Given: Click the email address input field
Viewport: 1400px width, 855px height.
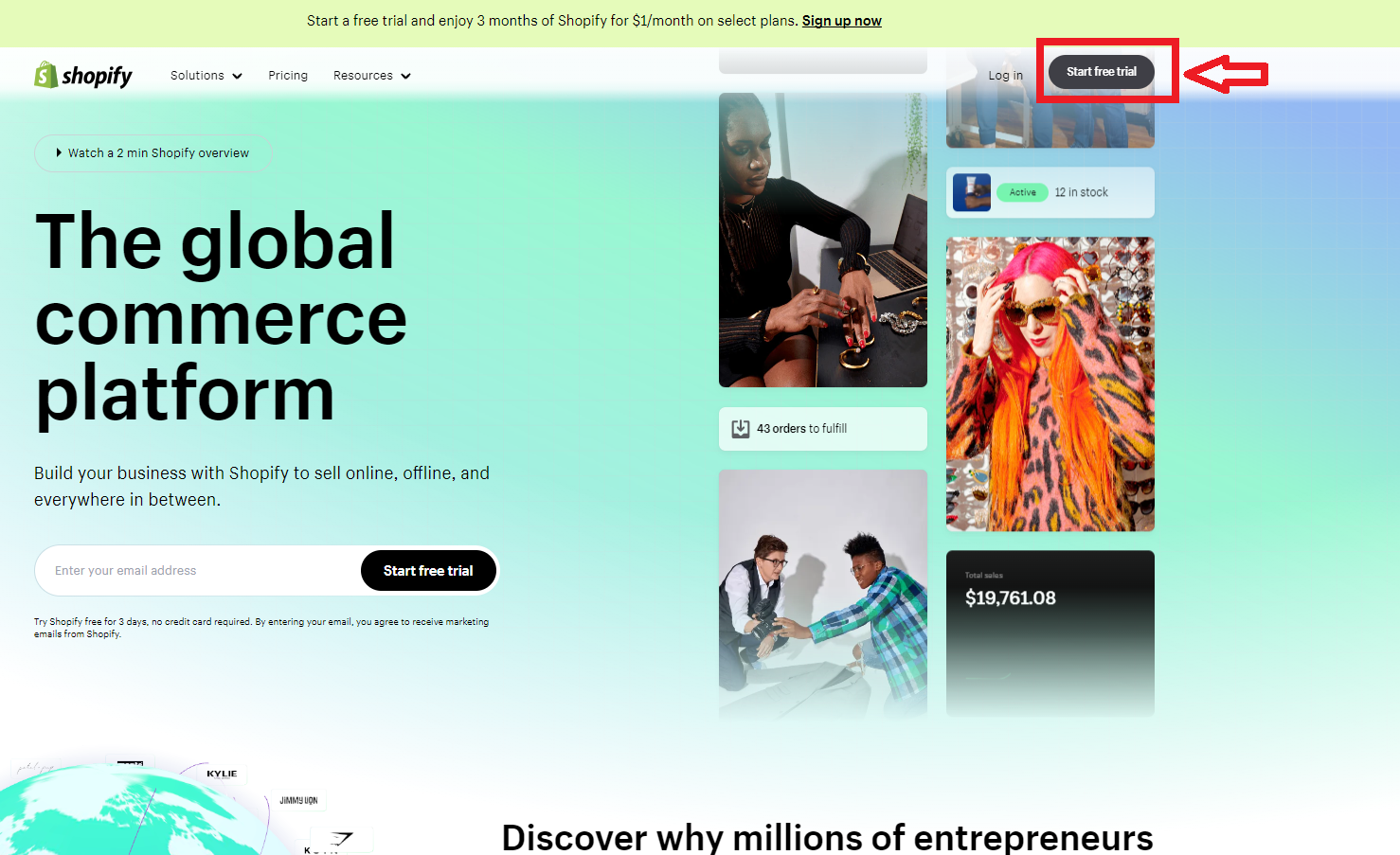Looking at the screenshot, I should (x=199, y=570).
